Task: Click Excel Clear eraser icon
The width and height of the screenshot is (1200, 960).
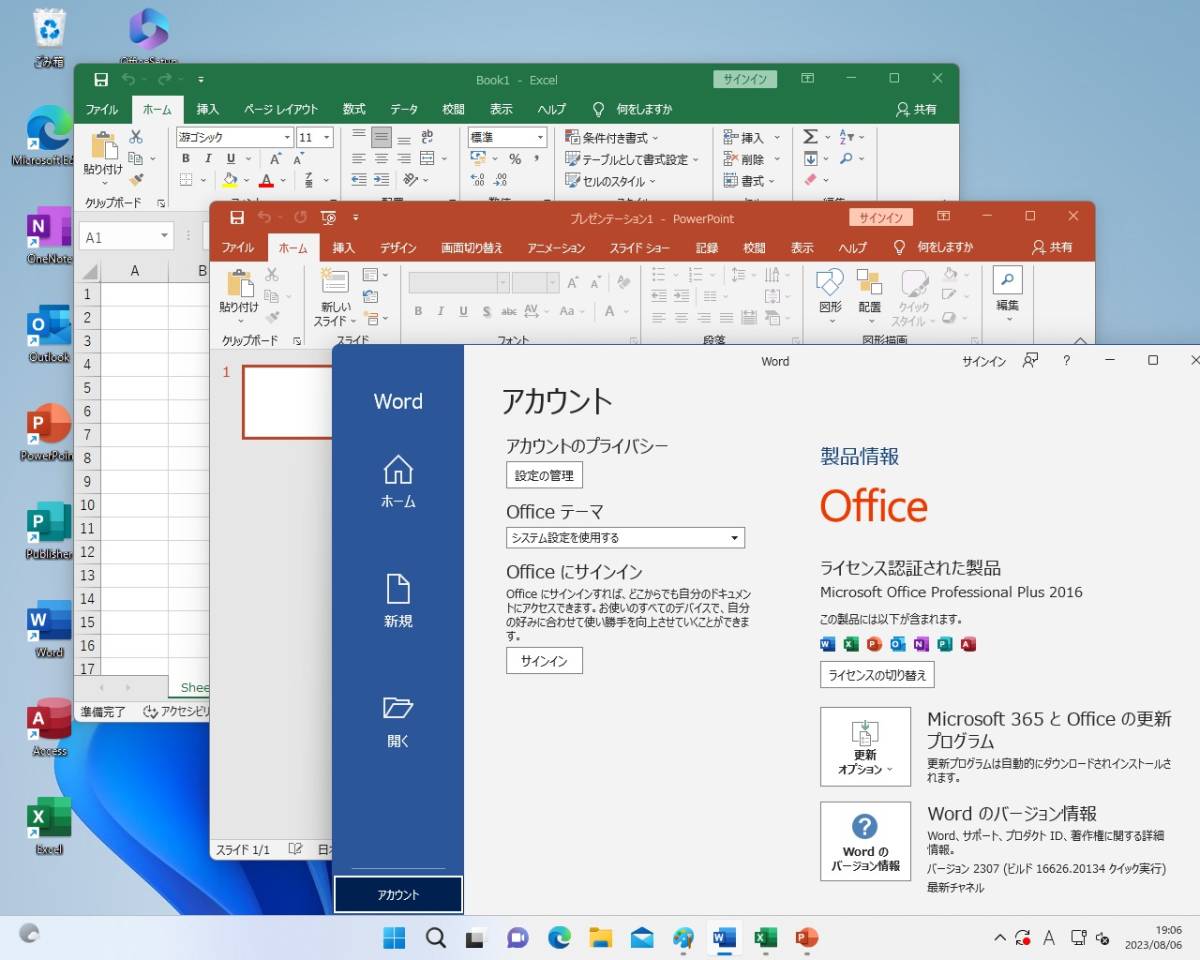Action: 811,180
